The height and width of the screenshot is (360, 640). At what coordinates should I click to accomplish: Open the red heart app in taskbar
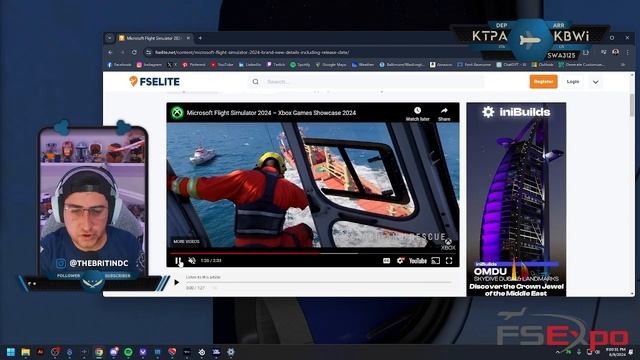point(172,352)
